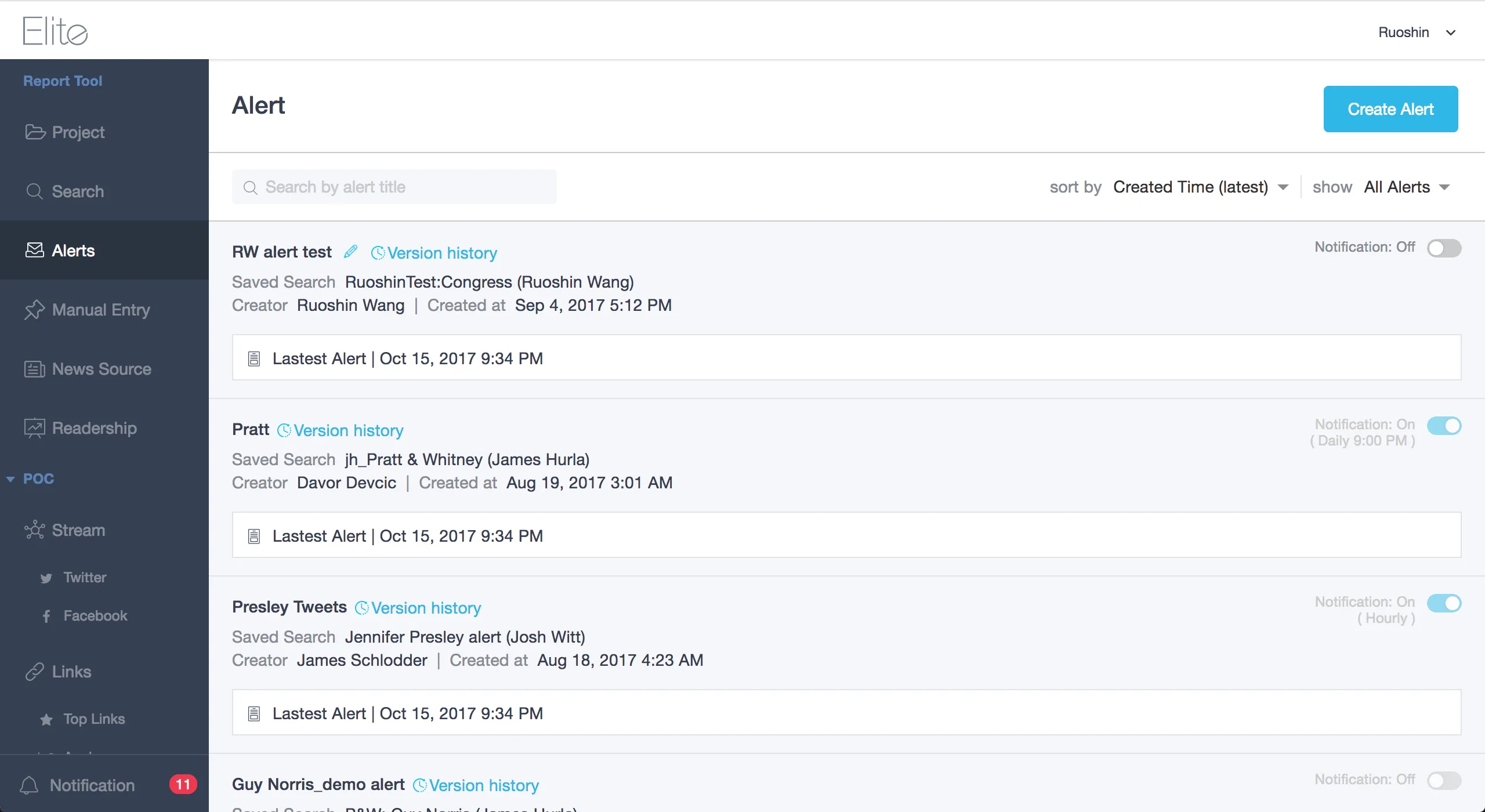Viewport: 1485px width, 812px height.
Task: Open the show All Alerts filter dropdown
Action: coord(1407,187)
